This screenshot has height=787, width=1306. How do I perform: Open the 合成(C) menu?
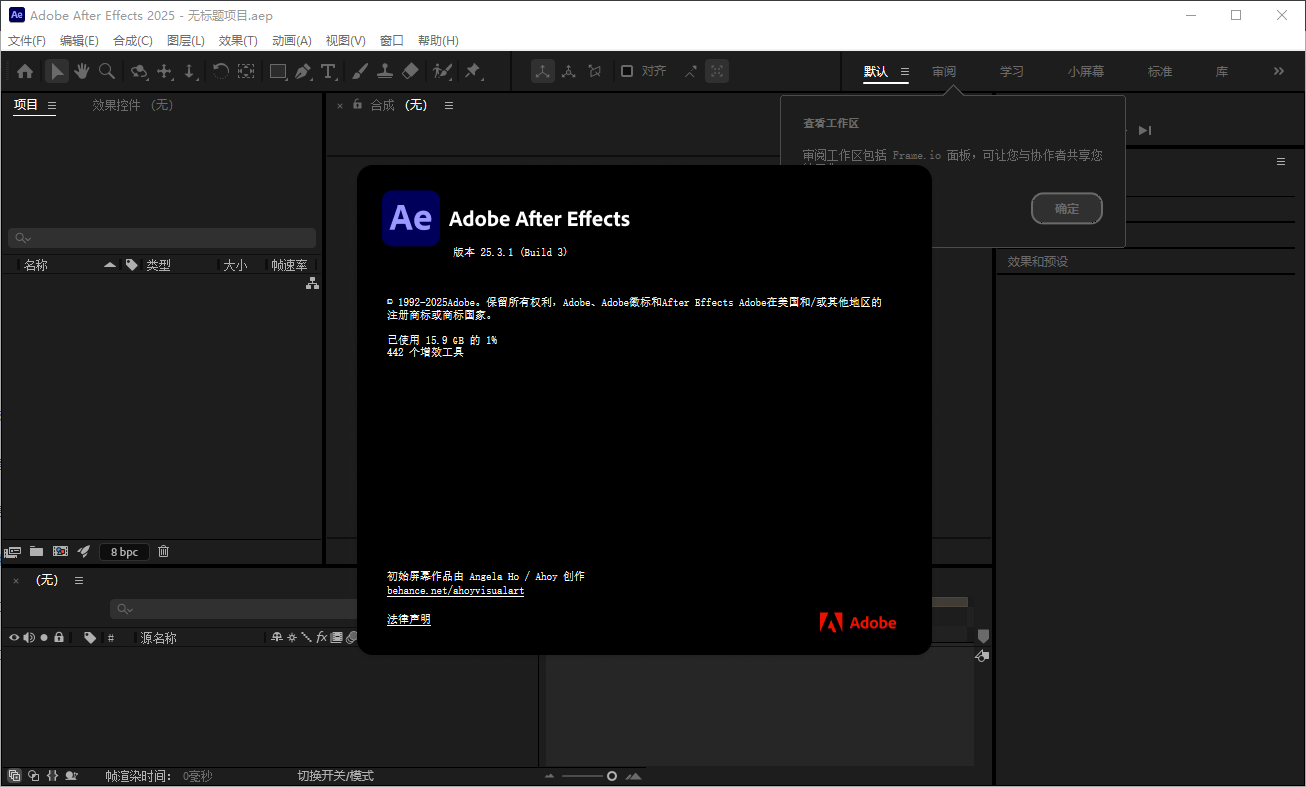tap(133, 41)
